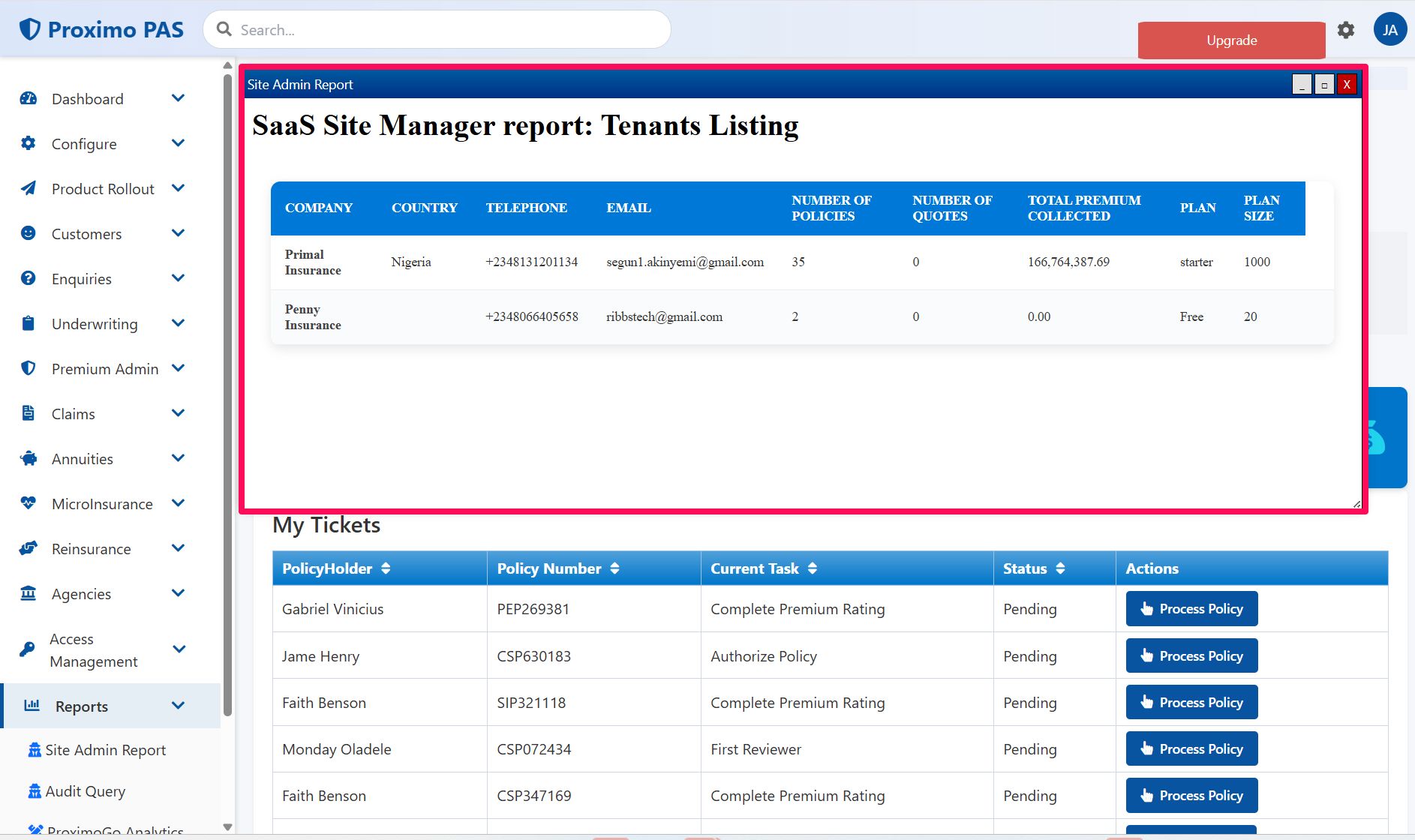Click the Dashboard gauge icon

click(x=29, y=98)
